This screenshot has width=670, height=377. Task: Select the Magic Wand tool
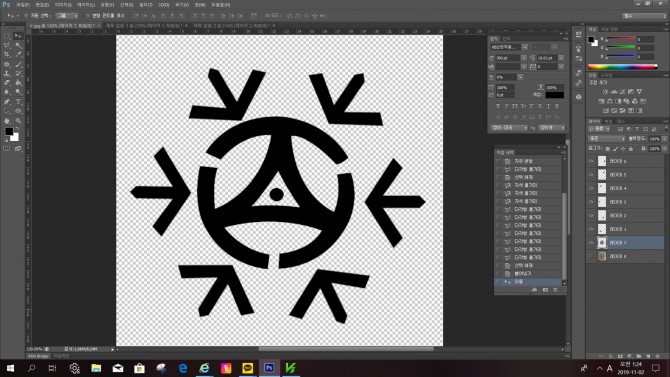click(x=18, y=45)
